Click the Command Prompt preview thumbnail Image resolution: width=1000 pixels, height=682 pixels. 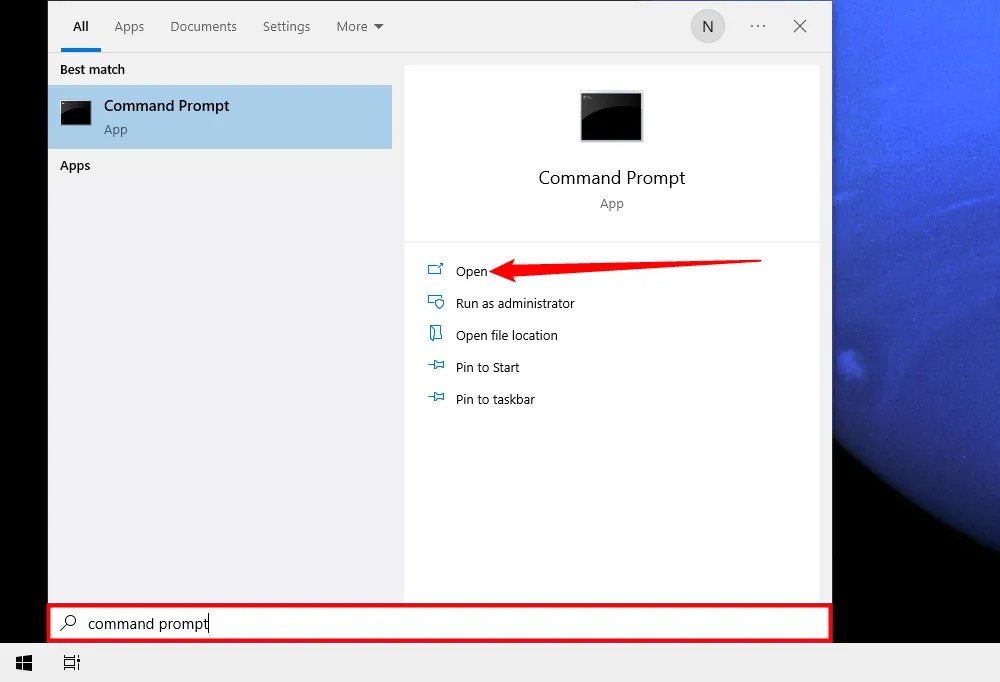[x=611, y=116]
